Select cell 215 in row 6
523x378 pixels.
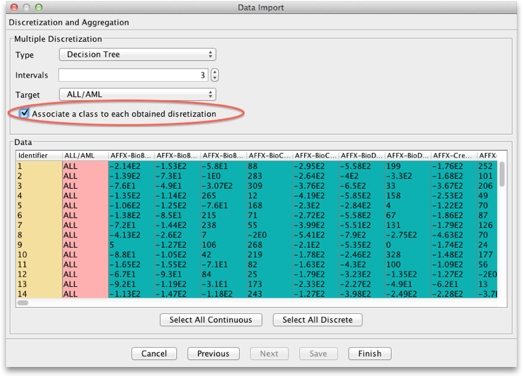pyautogui.click(x=223, y=215)
